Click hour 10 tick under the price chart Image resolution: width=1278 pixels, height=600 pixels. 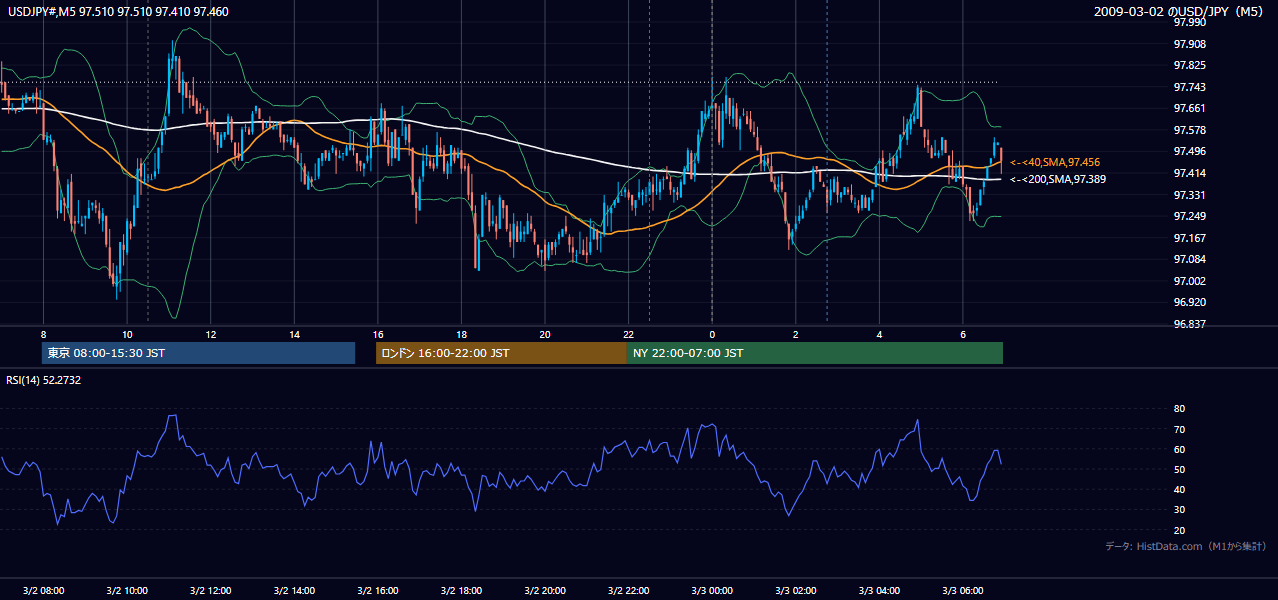click(127, 334)
